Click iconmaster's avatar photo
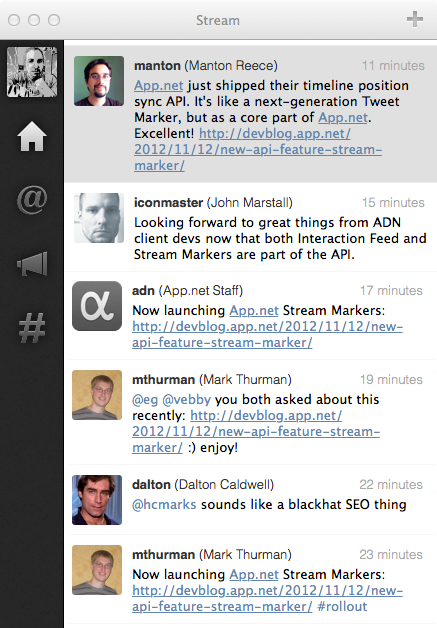The height and width of the screenshot is (628, 437). pyautogui.click(x=99, y=218)
